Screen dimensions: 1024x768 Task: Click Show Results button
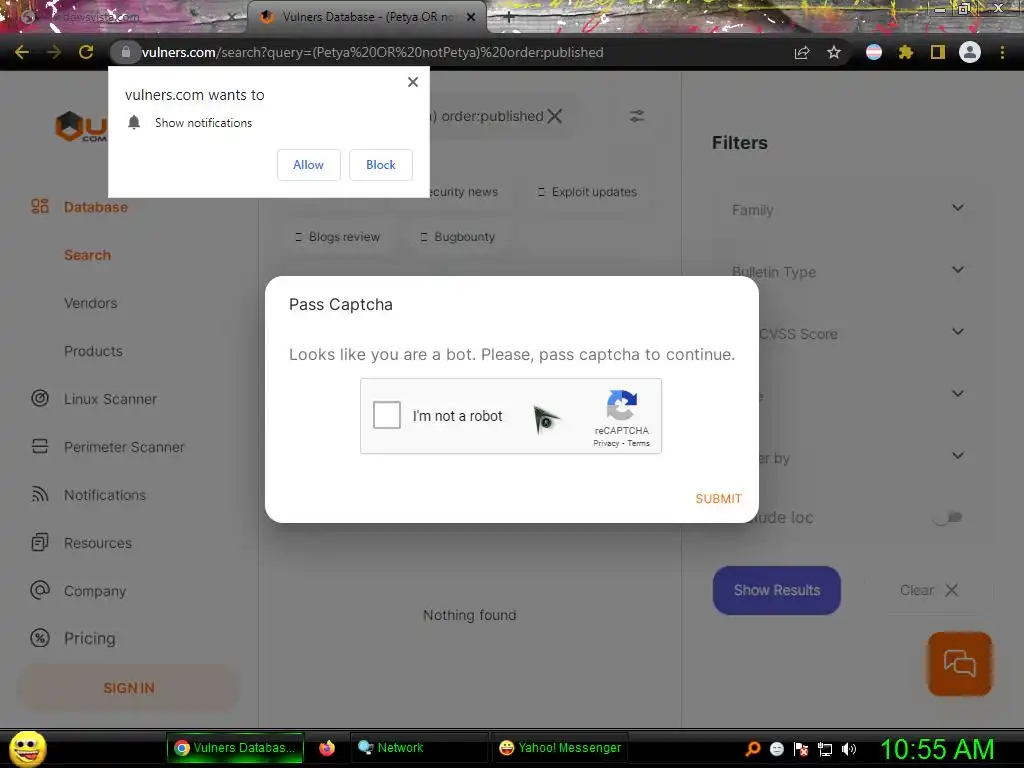tap(776, 590)
